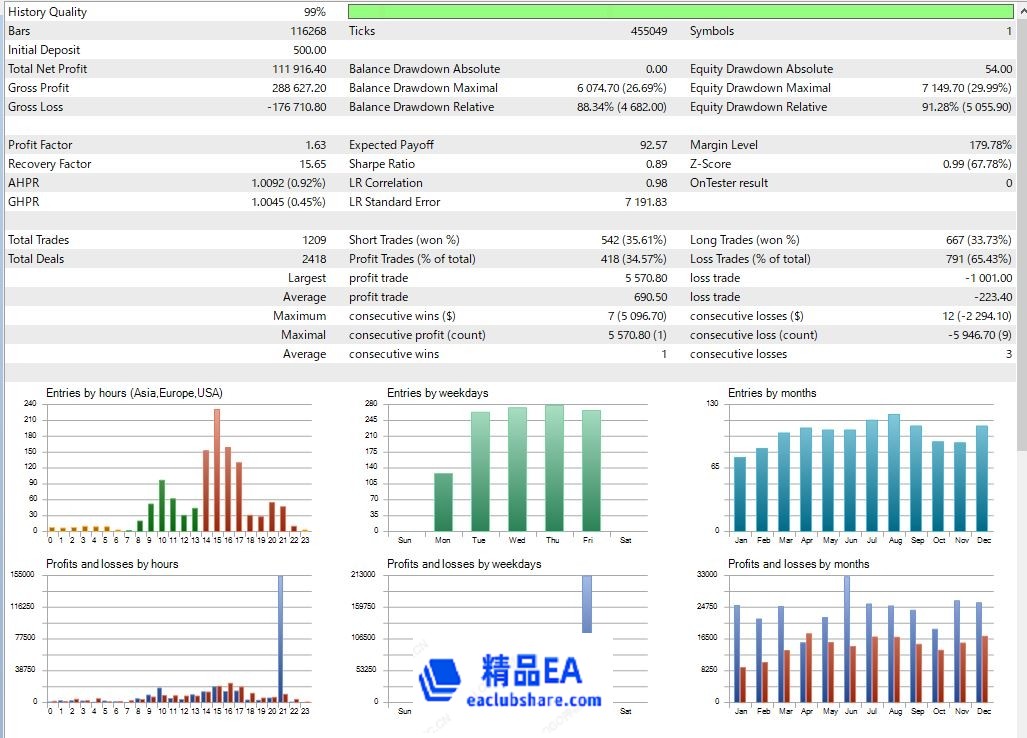Click the Thu bar in Entries by weekdays chart

point(554,468)
